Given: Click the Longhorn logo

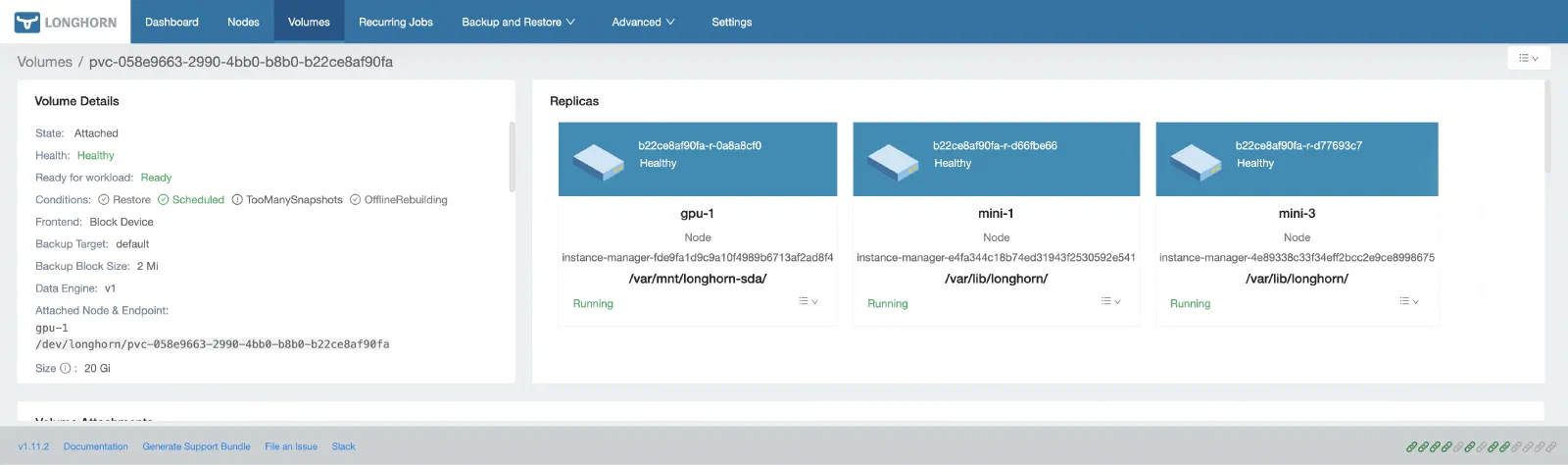Looking at the screenshot, I should pos(65,22).
